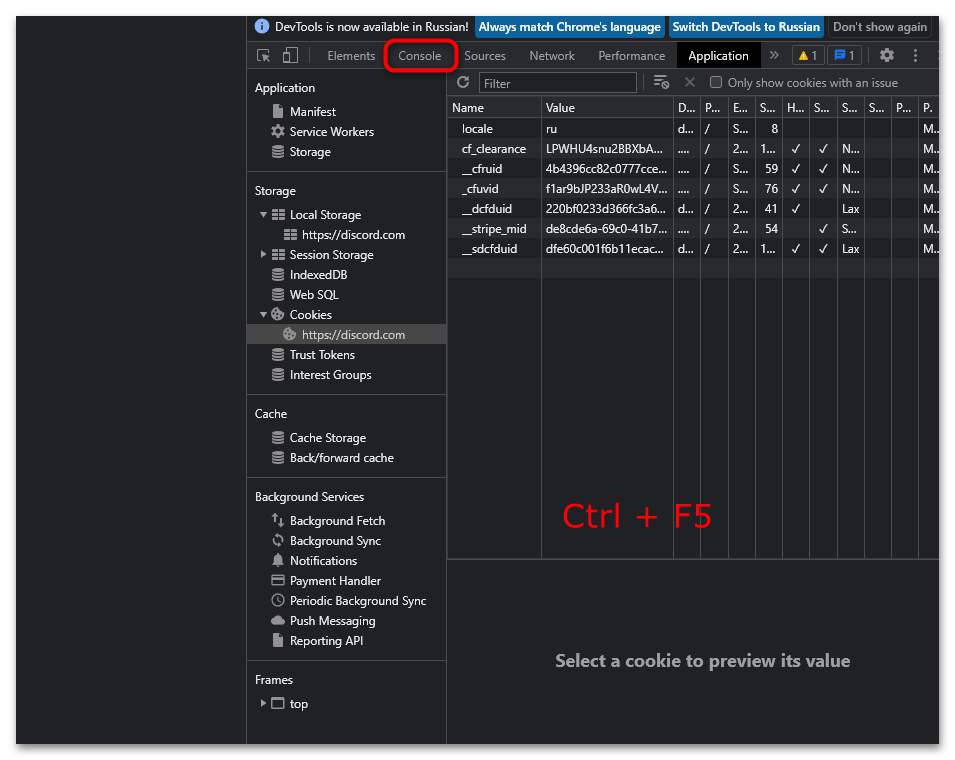Switch to the Console tab
The height and width of the screenshot is (760, 955).
pos(420,55)
